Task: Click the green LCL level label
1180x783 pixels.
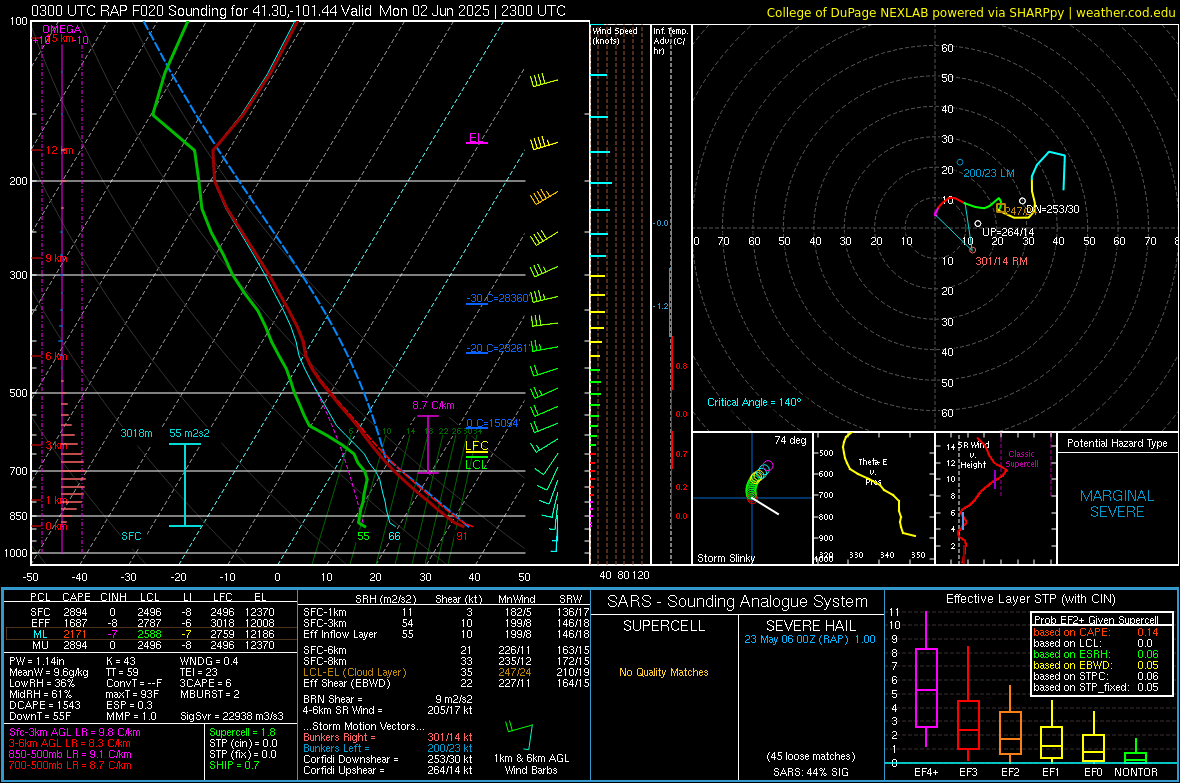Action: point(476,465)
